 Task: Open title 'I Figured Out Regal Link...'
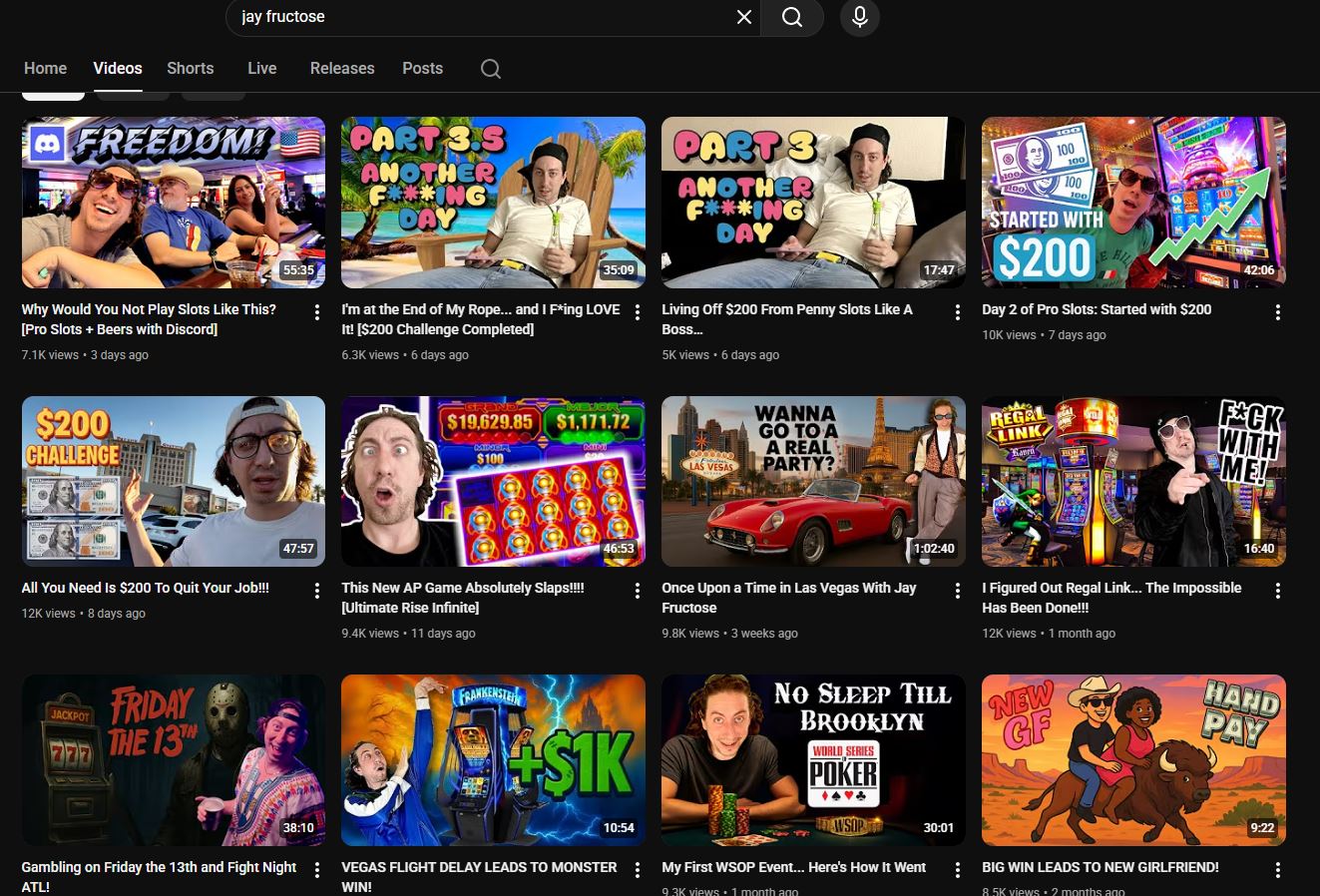(x=1111, y=598)
